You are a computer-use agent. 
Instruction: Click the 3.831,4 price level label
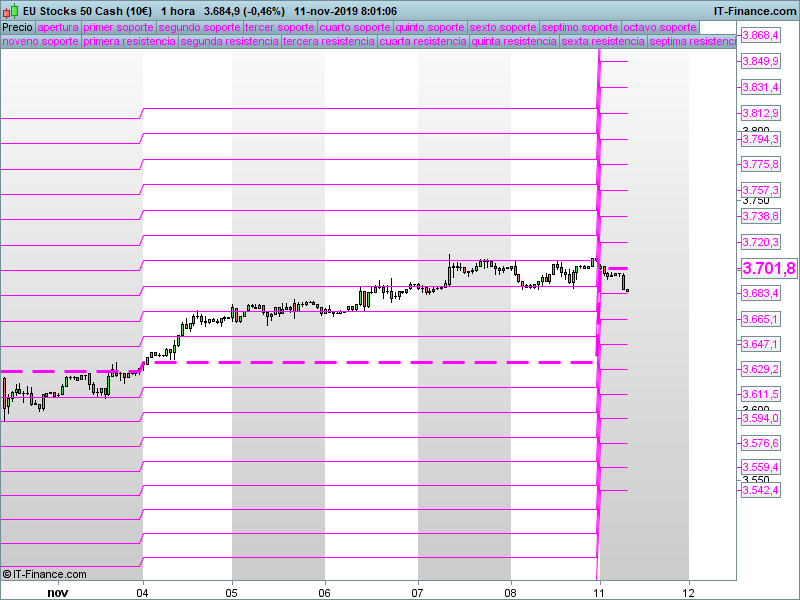[x=760, y=87]
